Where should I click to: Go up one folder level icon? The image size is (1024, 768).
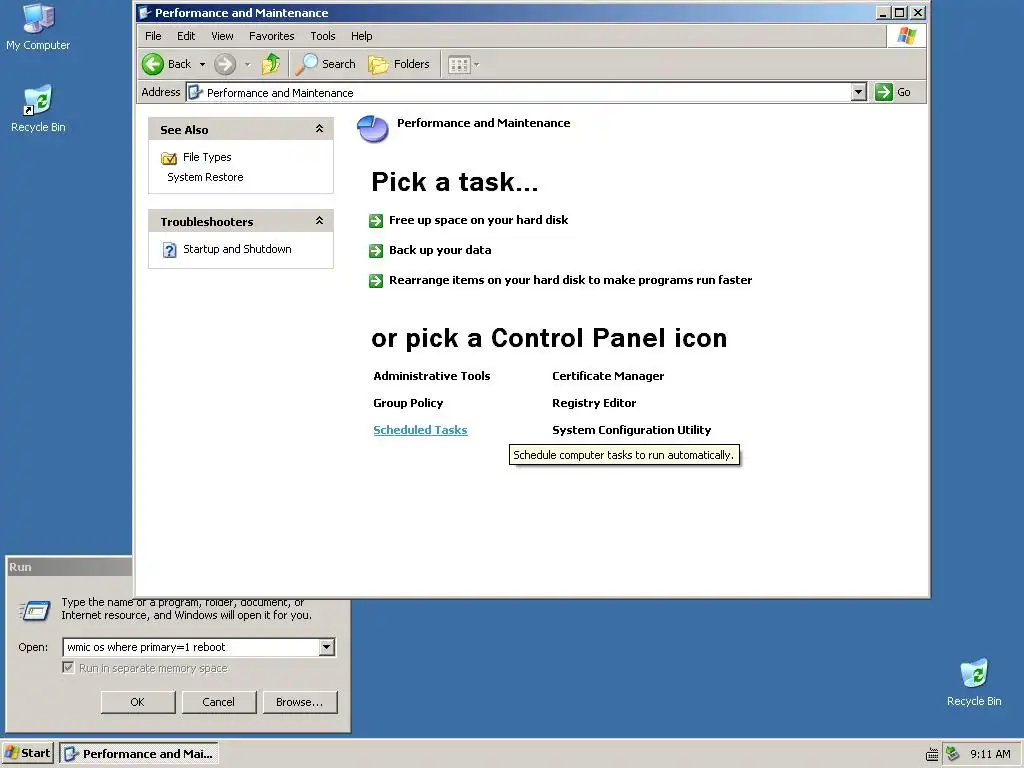[x=270, y=64]
